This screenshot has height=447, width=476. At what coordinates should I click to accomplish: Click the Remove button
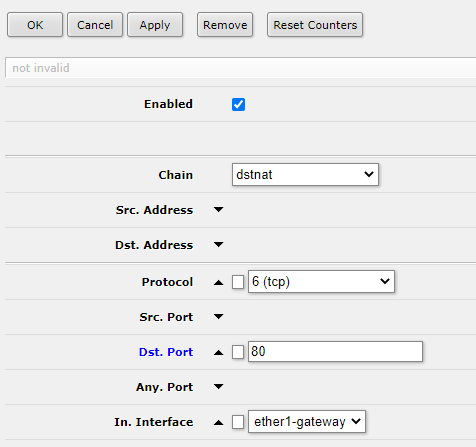pos(225,25)
